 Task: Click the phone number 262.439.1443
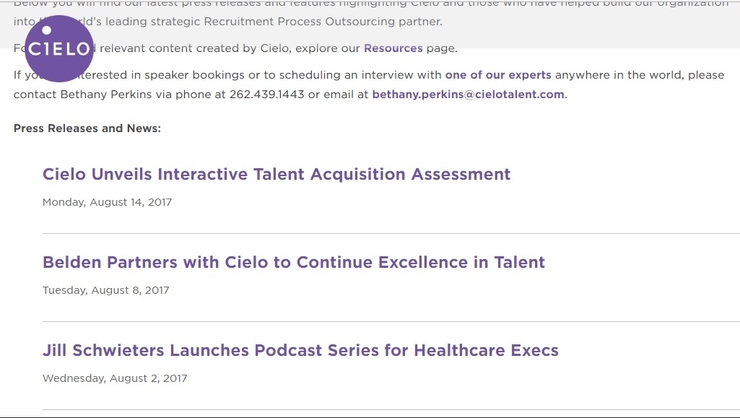pyautogui.click(x=267, y=94)
